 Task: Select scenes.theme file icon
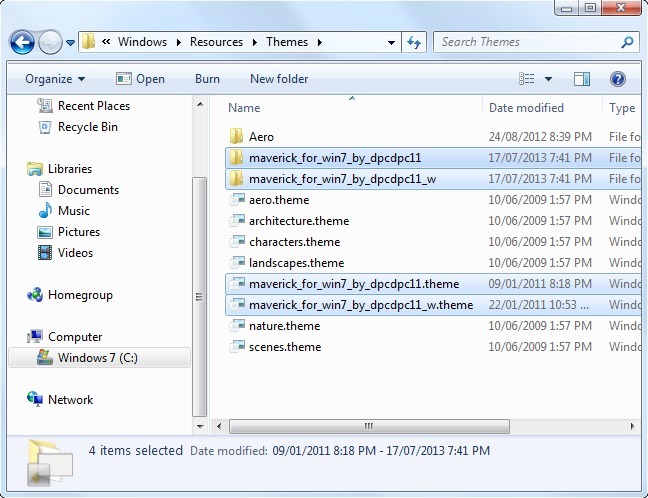pyautogui.click(x=237, y=347)
